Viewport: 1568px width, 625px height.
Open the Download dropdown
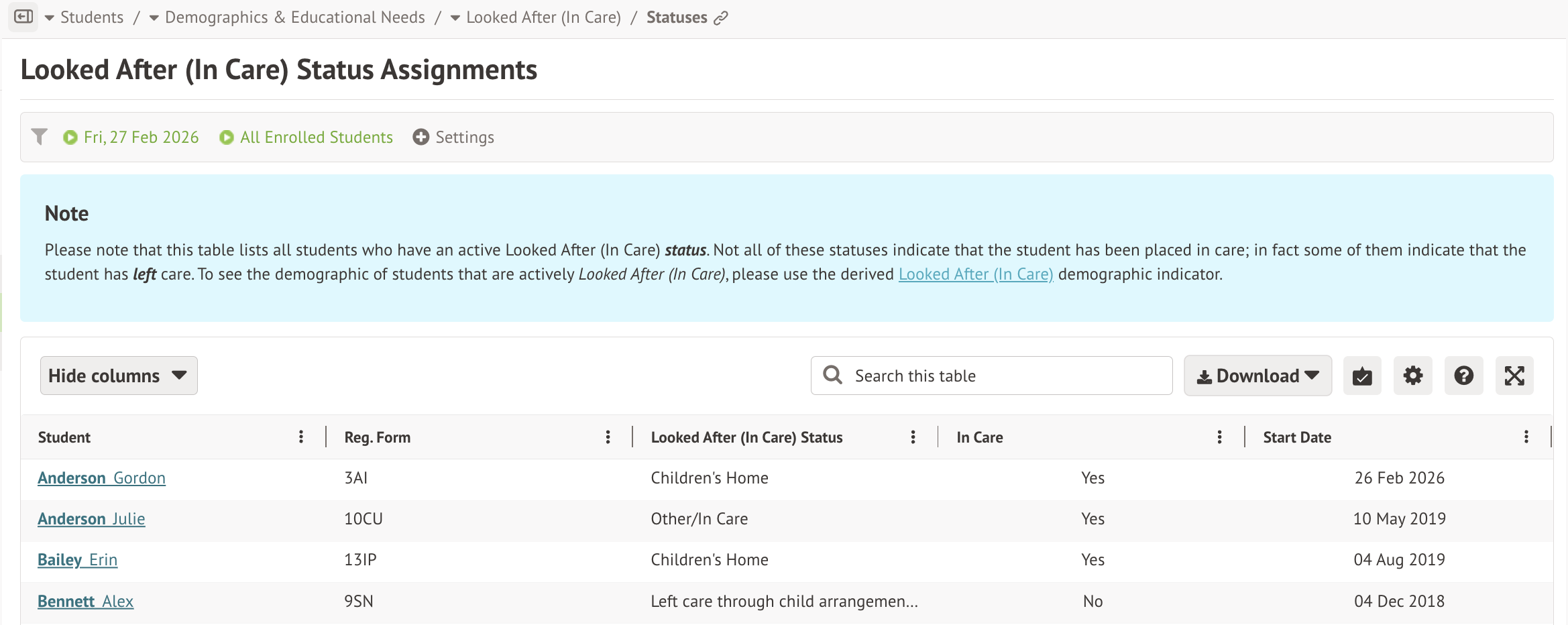[1257, 376]
